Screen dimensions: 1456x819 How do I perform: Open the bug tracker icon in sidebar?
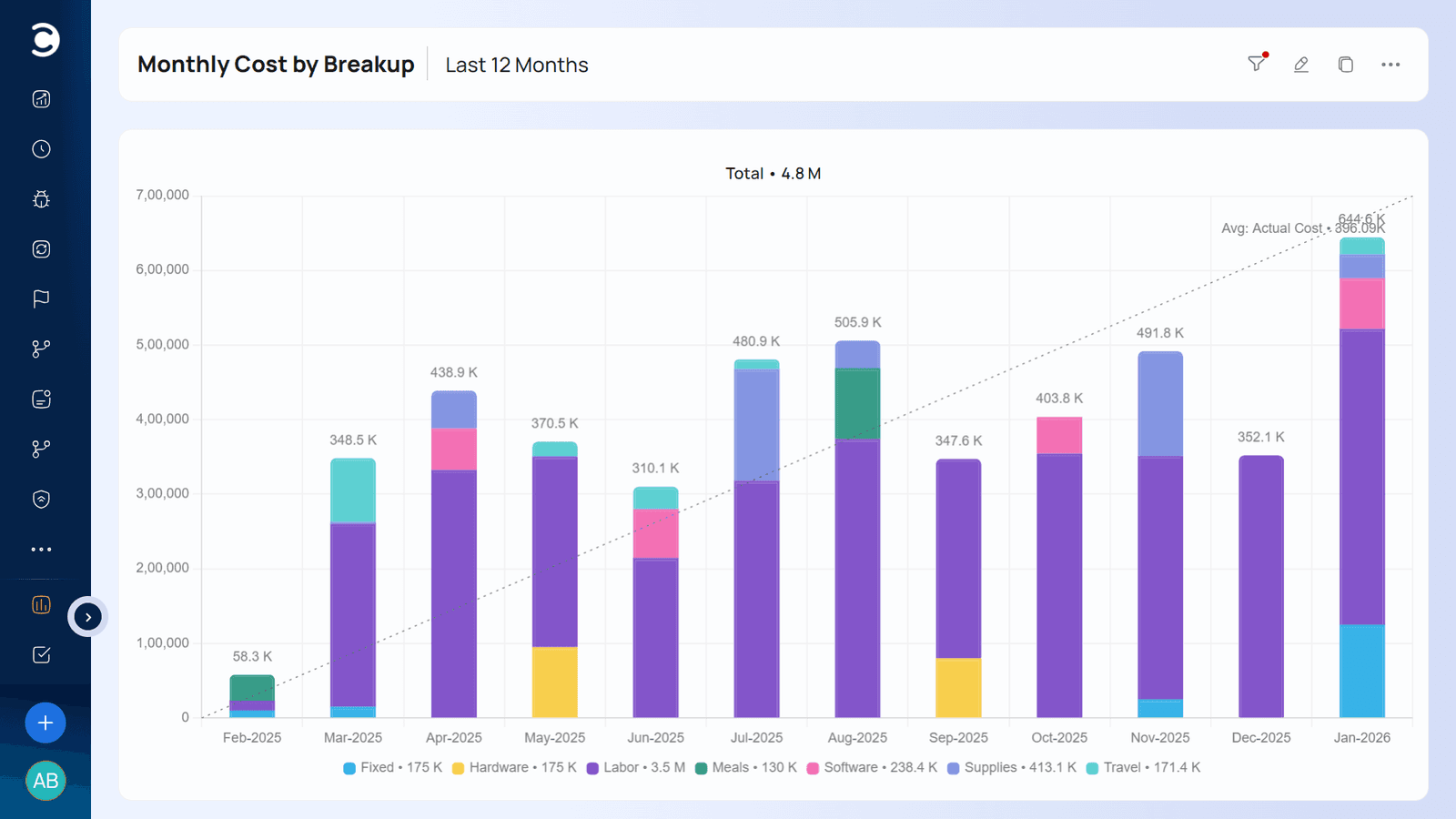pyautogui.click(x=41, y=199)
